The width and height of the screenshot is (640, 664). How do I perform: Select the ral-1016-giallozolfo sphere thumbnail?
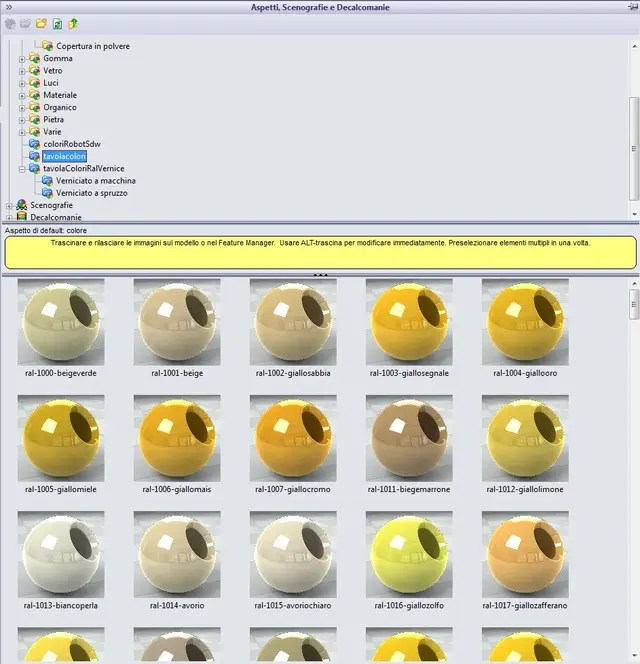409,554
